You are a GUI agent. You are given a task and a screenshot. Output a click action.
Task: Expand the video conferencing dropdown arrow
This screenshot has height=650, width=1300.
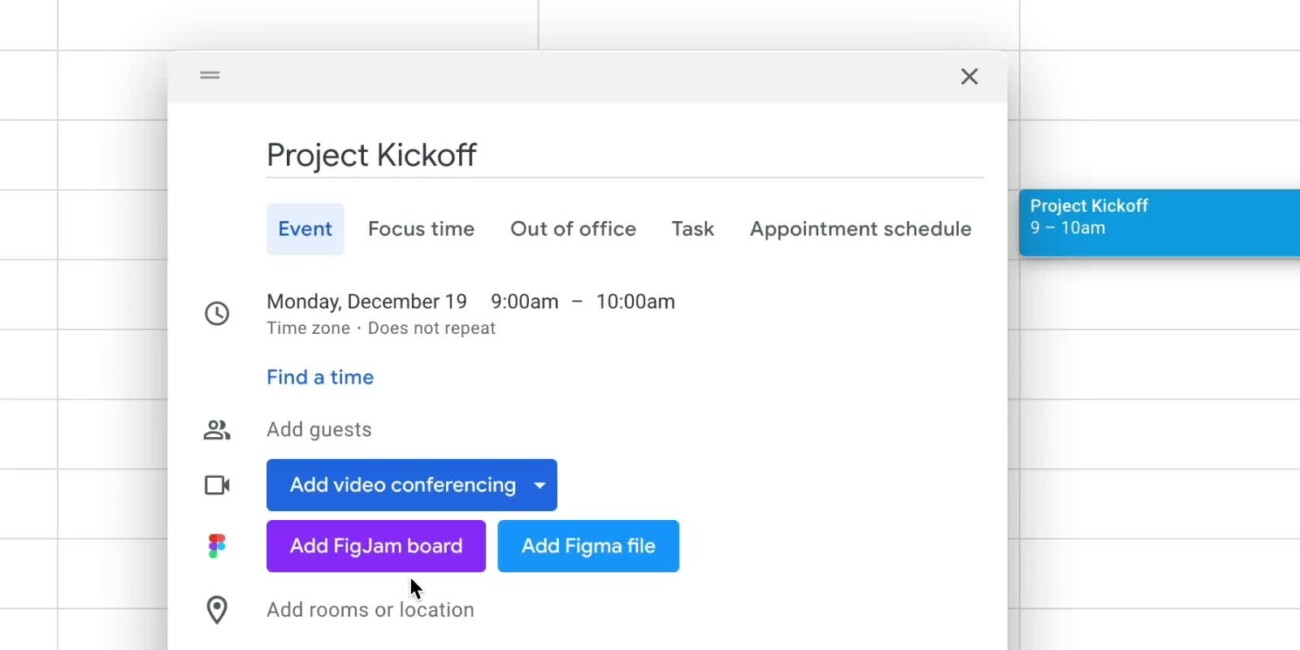[x=539, y=485]
